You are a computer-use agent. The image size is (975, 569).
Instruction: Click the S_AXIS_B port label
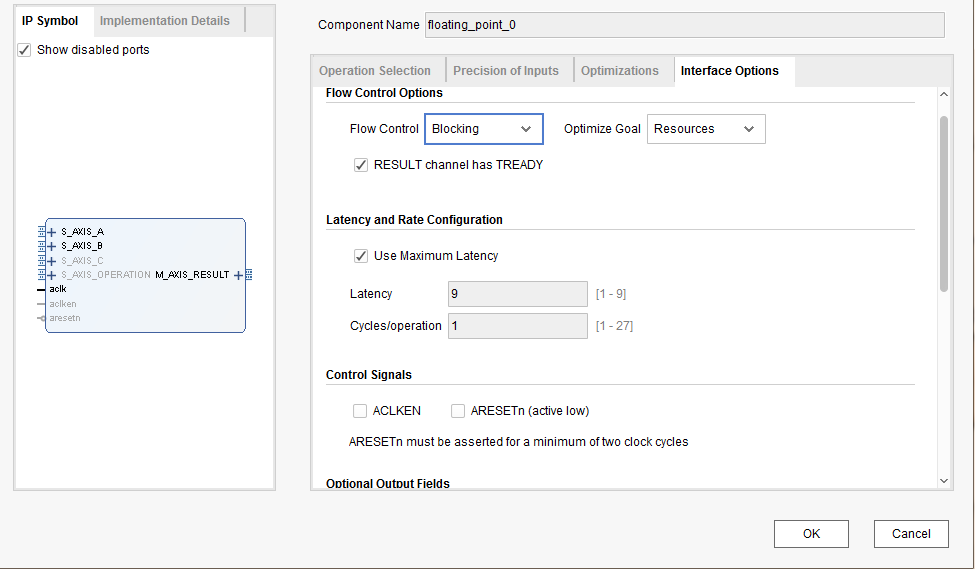[81, 246]
